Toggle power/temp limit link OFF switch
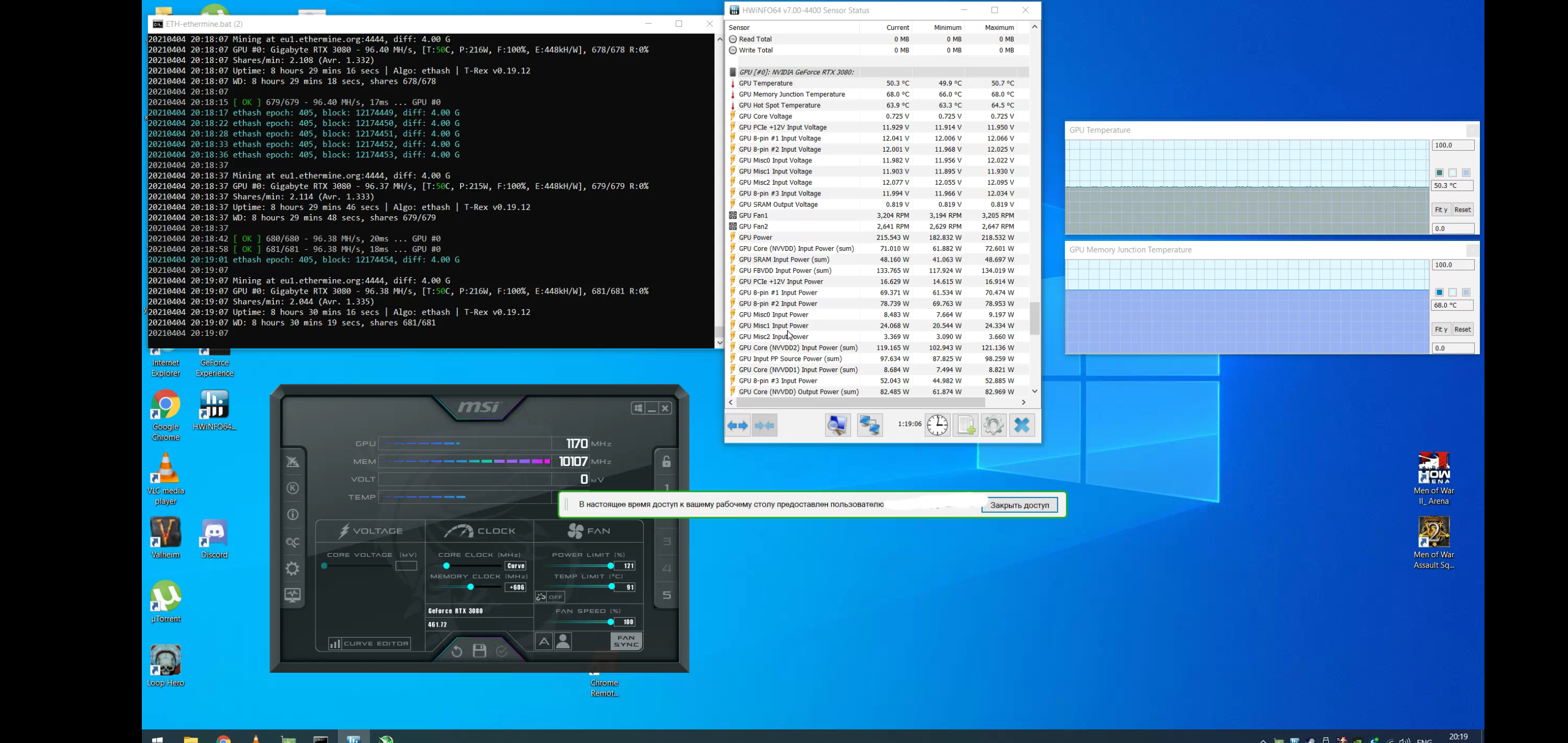The height and width of the screenshot is (743, 1568). pos(550,597)
